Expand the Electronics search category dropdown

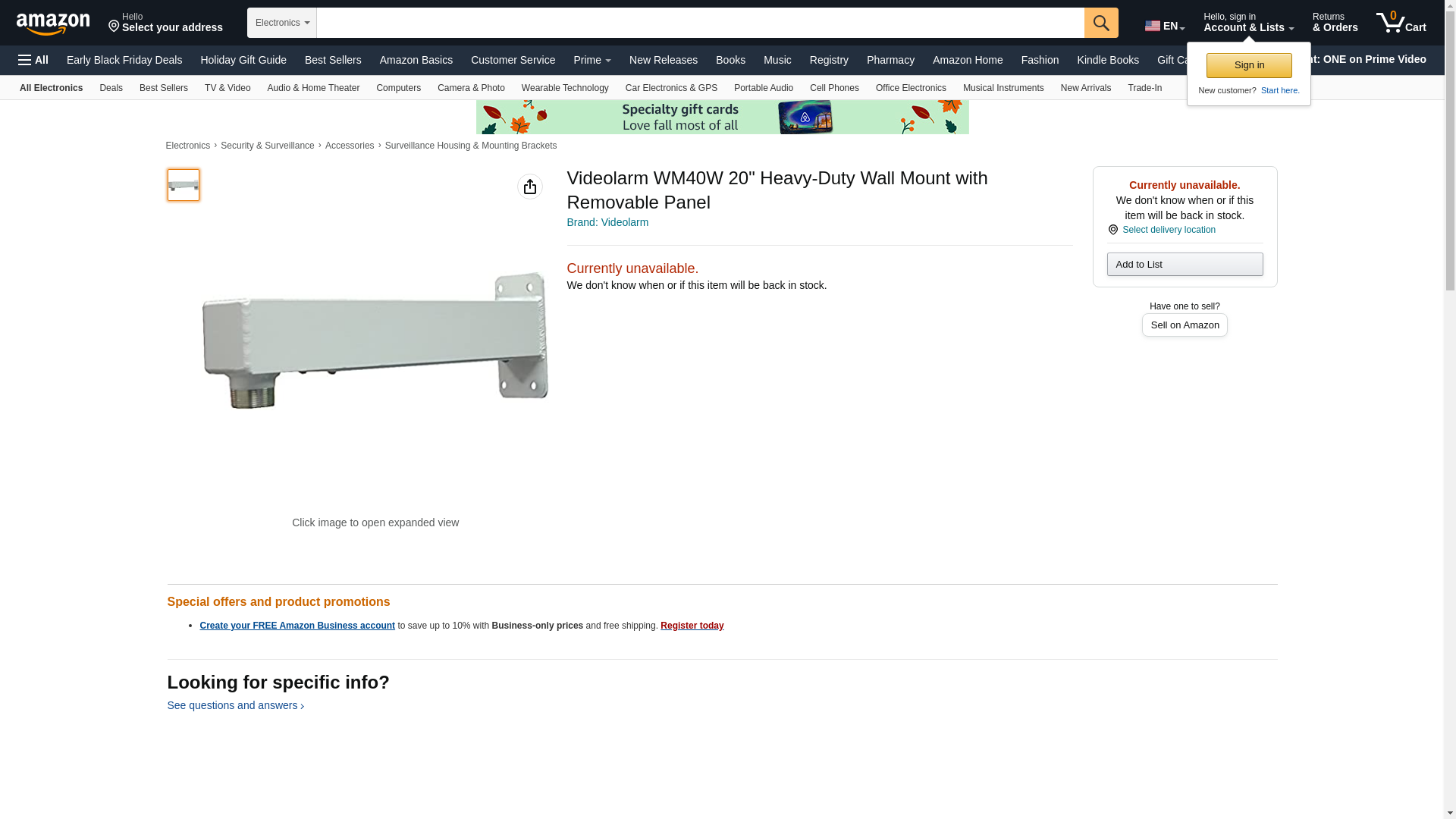[x=281, y=23]
